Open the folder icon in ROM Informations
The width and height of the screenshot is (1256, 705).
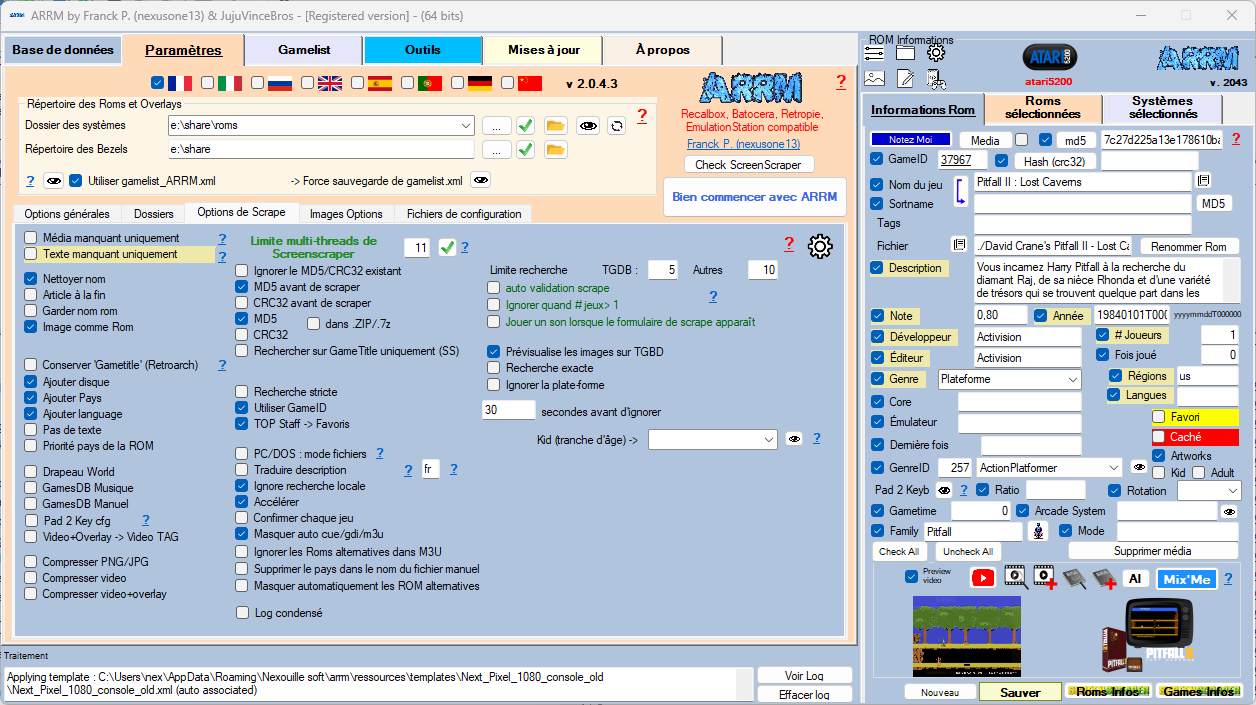(x=905, y=53)
